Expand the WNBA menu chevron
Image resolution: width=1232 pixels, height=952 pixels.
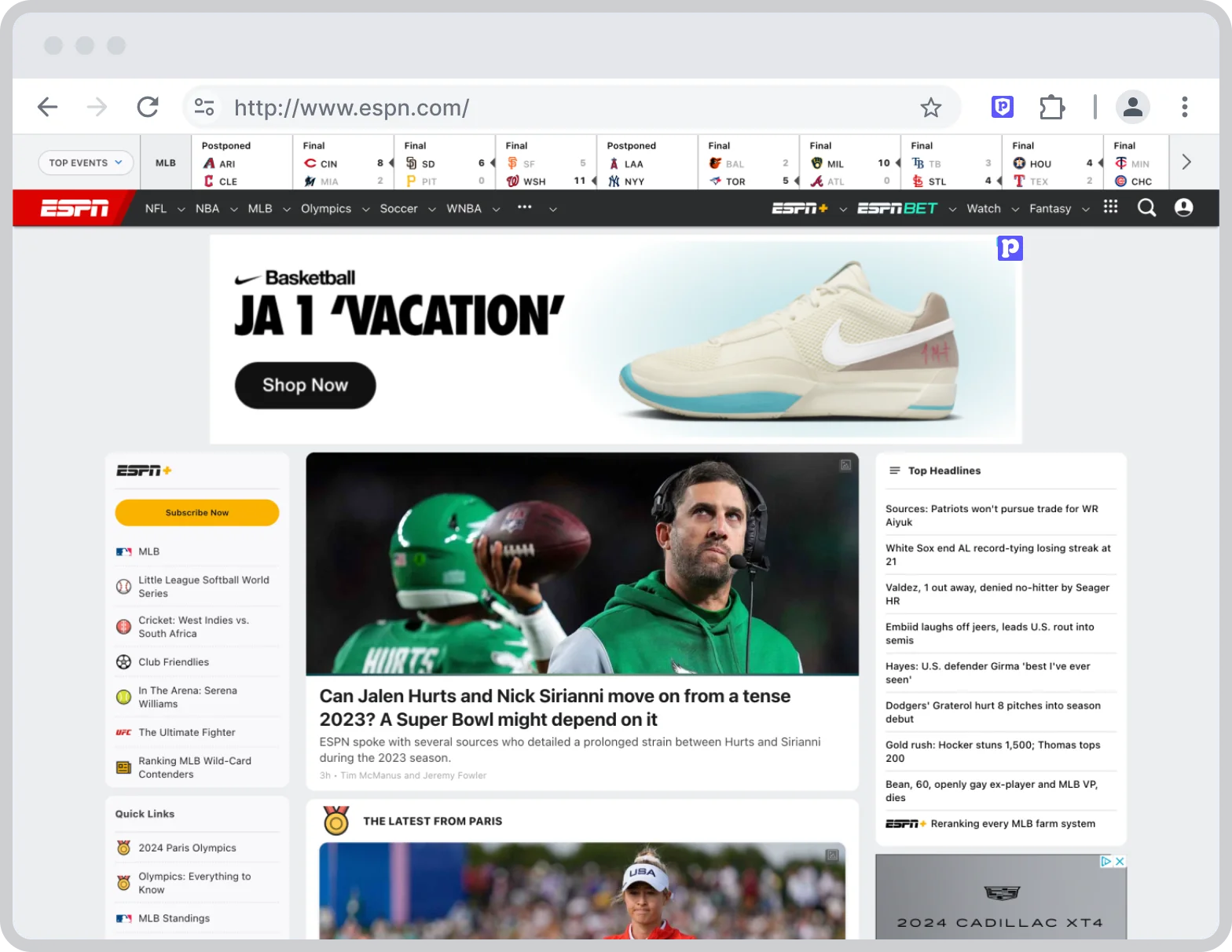[x=496, y=210]
